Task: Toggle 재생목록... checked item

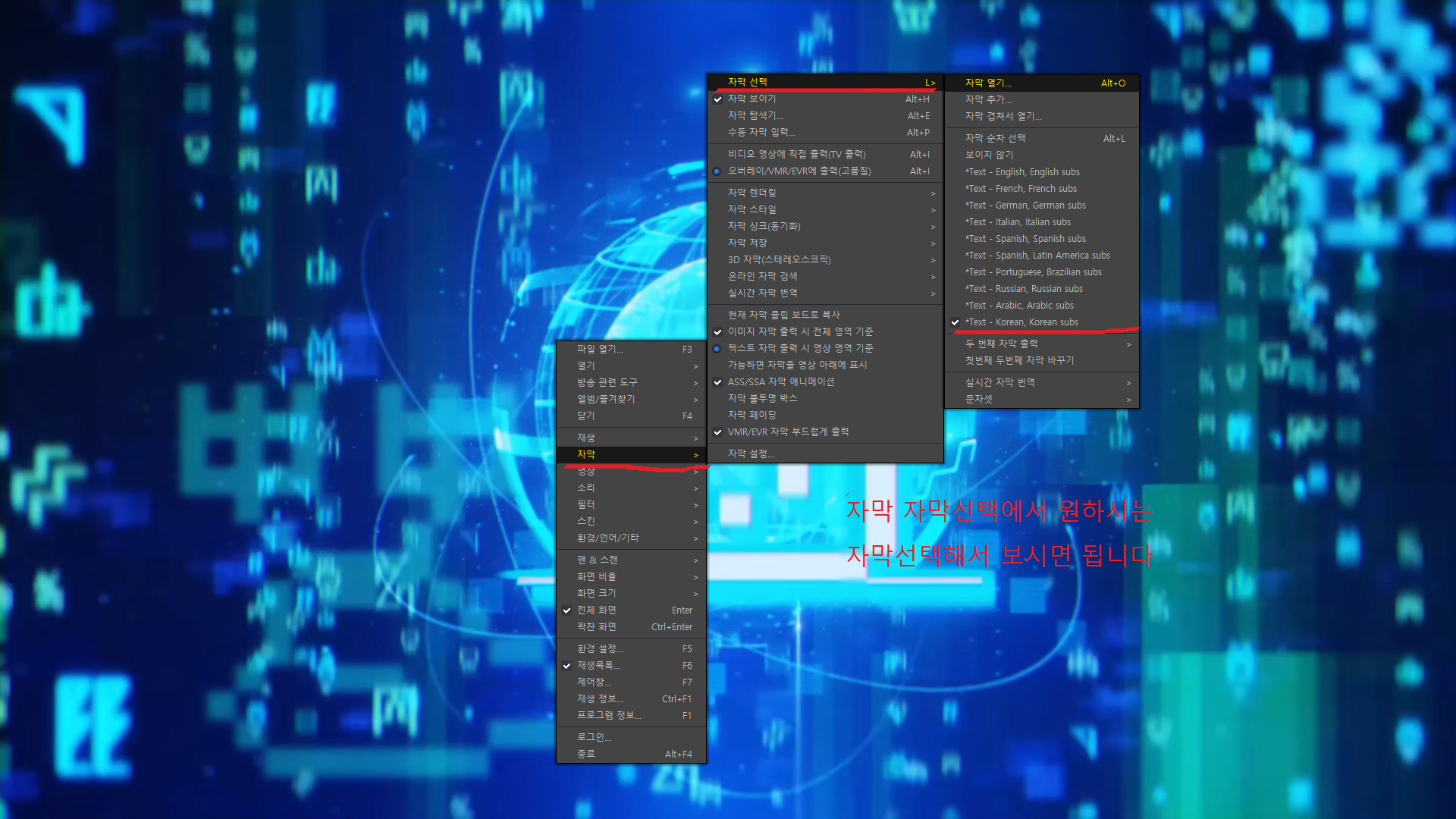Action: tap(598, 666)
